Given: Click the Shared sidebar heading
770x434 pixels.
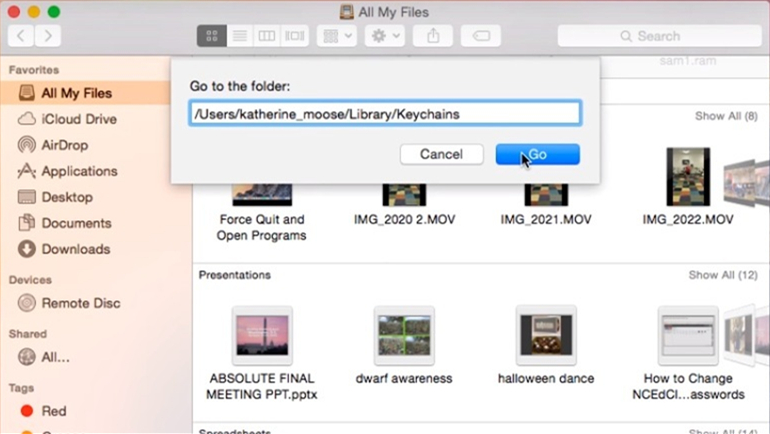Looking at the screenshot, I should click(28, 334).
